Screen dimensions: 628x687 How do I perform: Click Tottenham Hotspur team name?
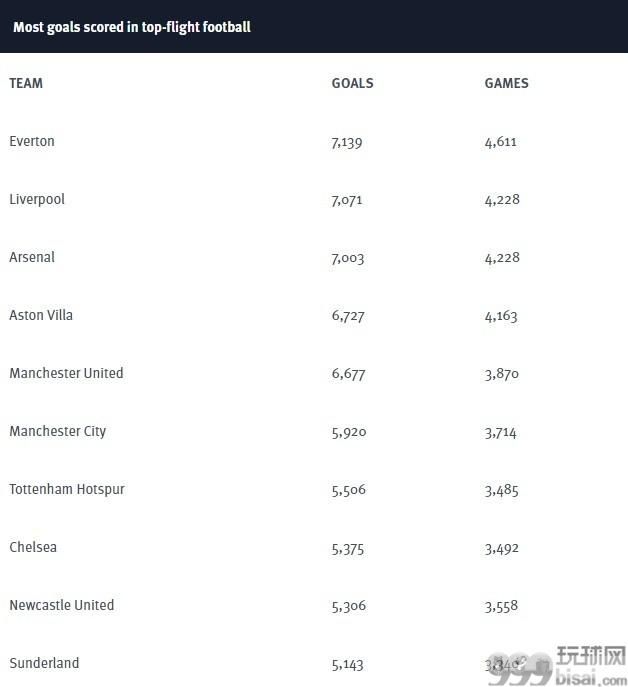(67, 489)
